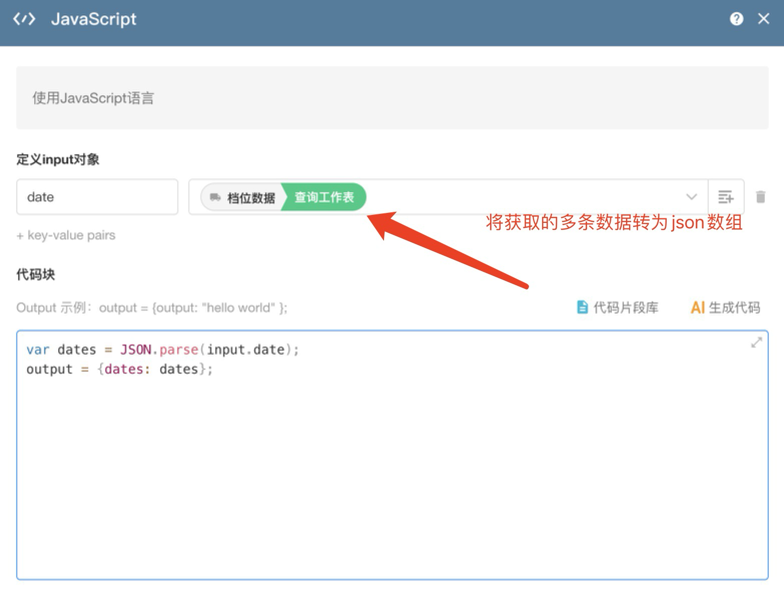This screenshot has height=592, width=784.
Task: Delete the date input row via trash icon
Action: [x=761, y=197]
